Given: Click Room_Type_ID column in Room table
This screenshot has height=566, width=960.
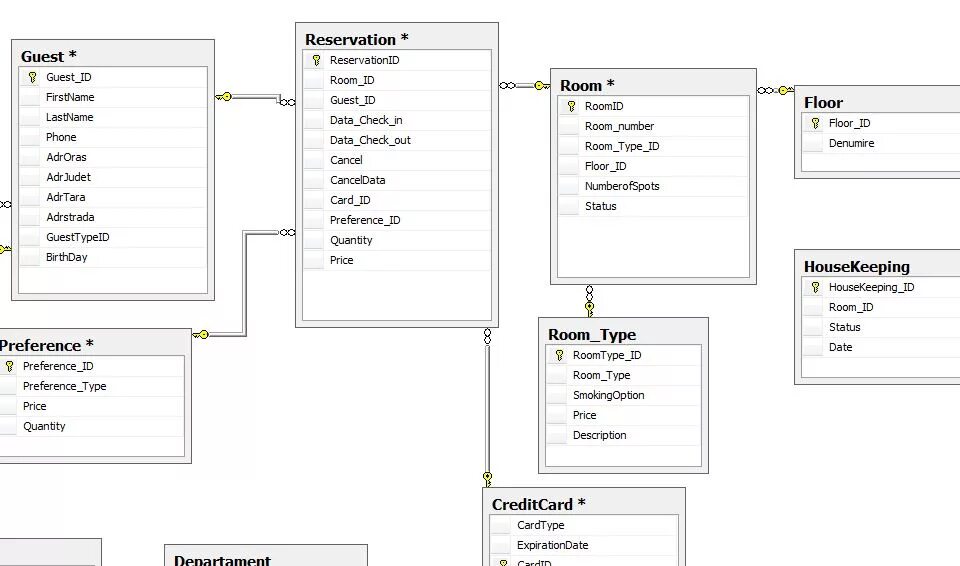Looking at the screenshot, I should pyautogui.click(x=653, y=146).
